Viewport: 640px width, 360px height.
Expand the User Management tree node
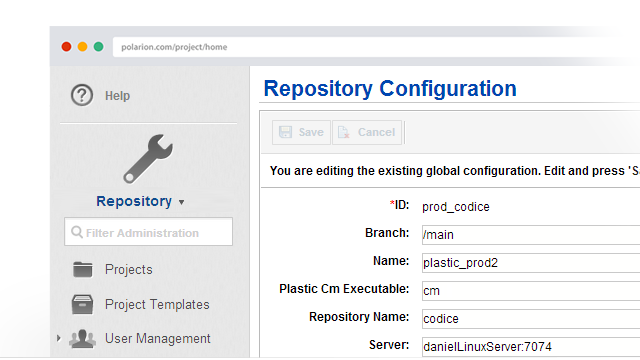coord(59,338)
